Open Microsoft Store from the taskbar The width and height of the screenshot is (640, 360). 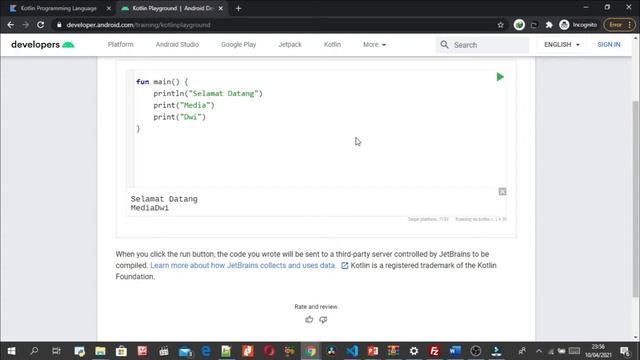(121, 351)
